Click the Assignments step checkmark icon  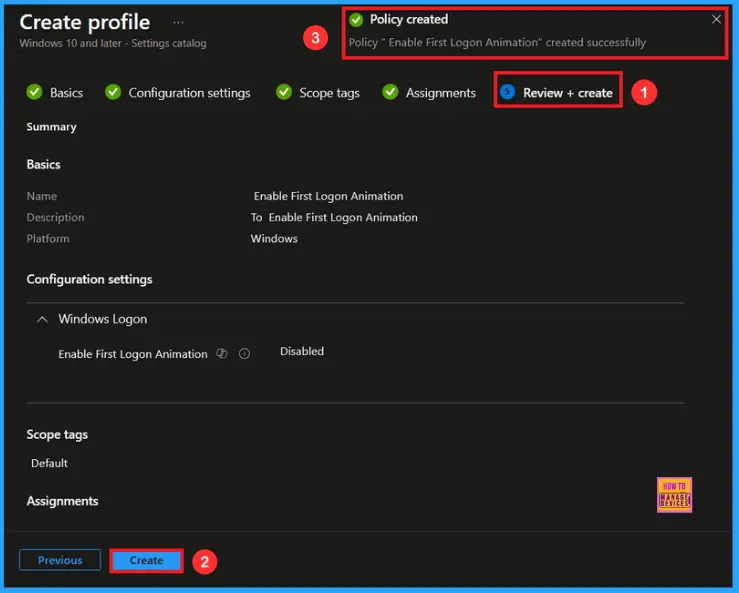390,92
